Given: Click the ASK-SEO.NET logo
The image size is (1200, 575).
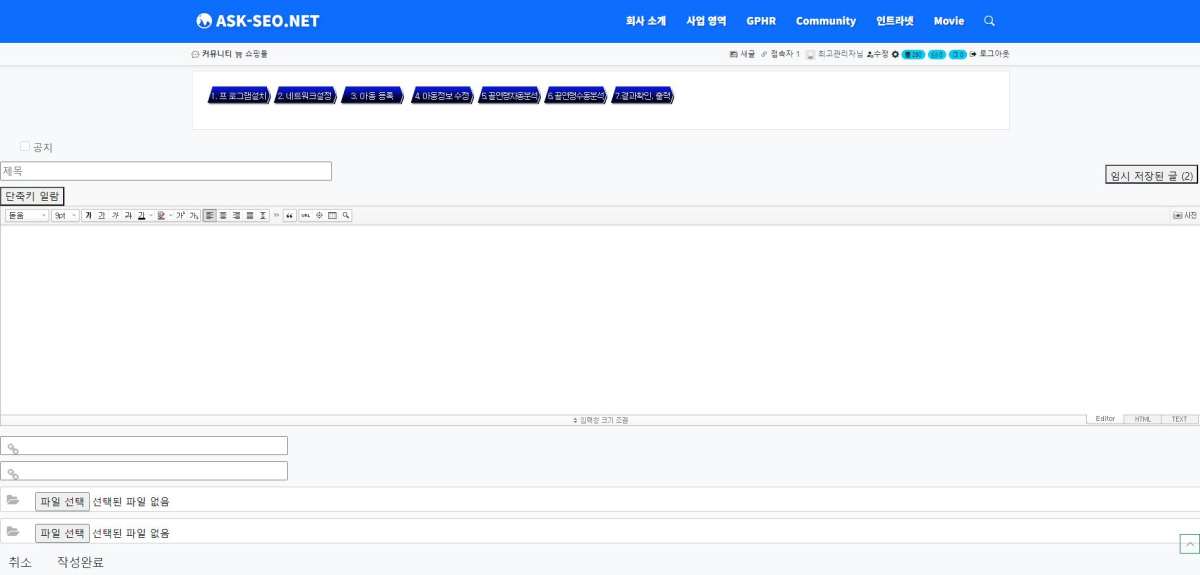Looking at the screenshot, I should coord(258,21).
